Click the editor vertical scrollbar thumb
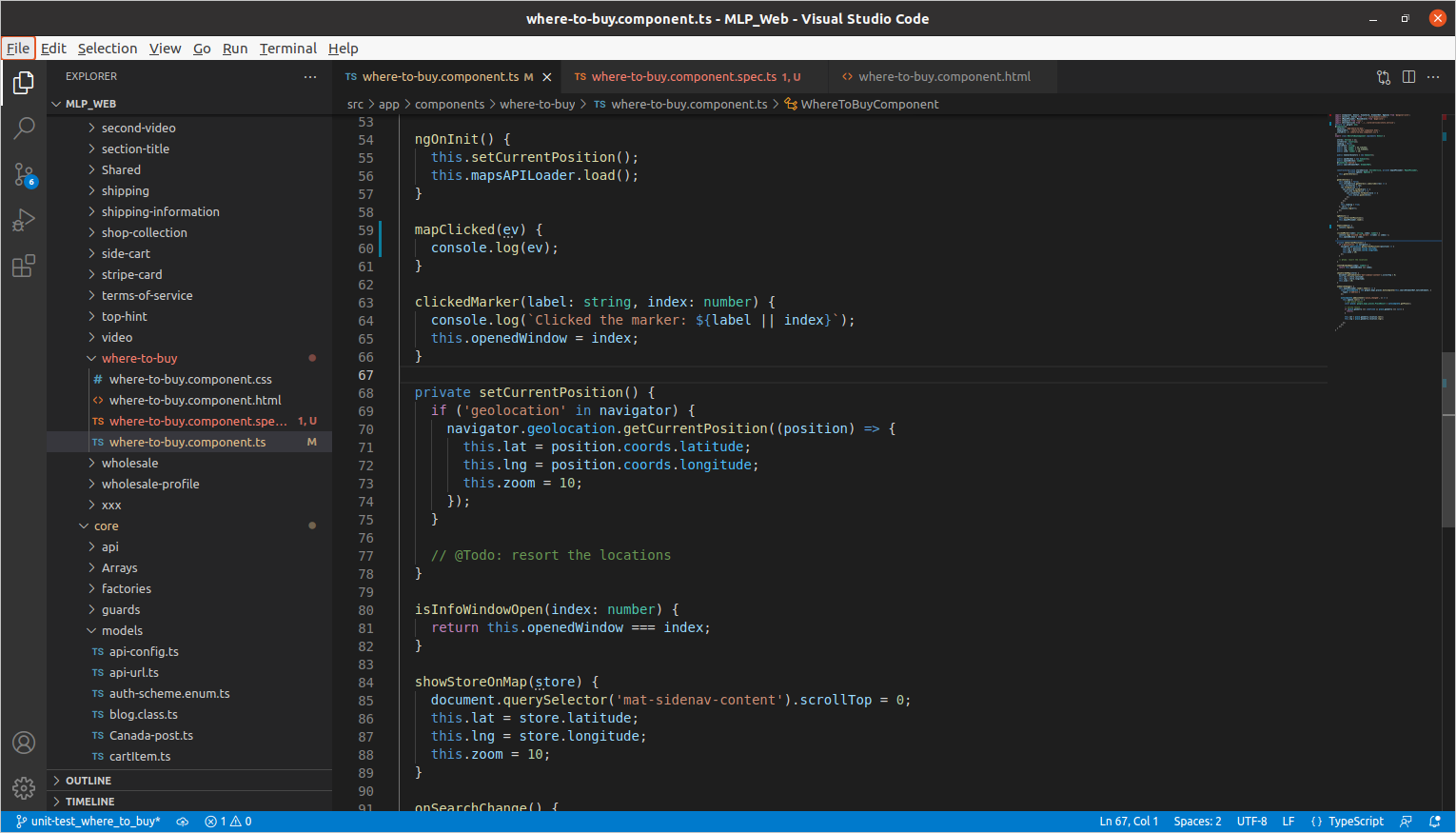 tap(1448, 440)
